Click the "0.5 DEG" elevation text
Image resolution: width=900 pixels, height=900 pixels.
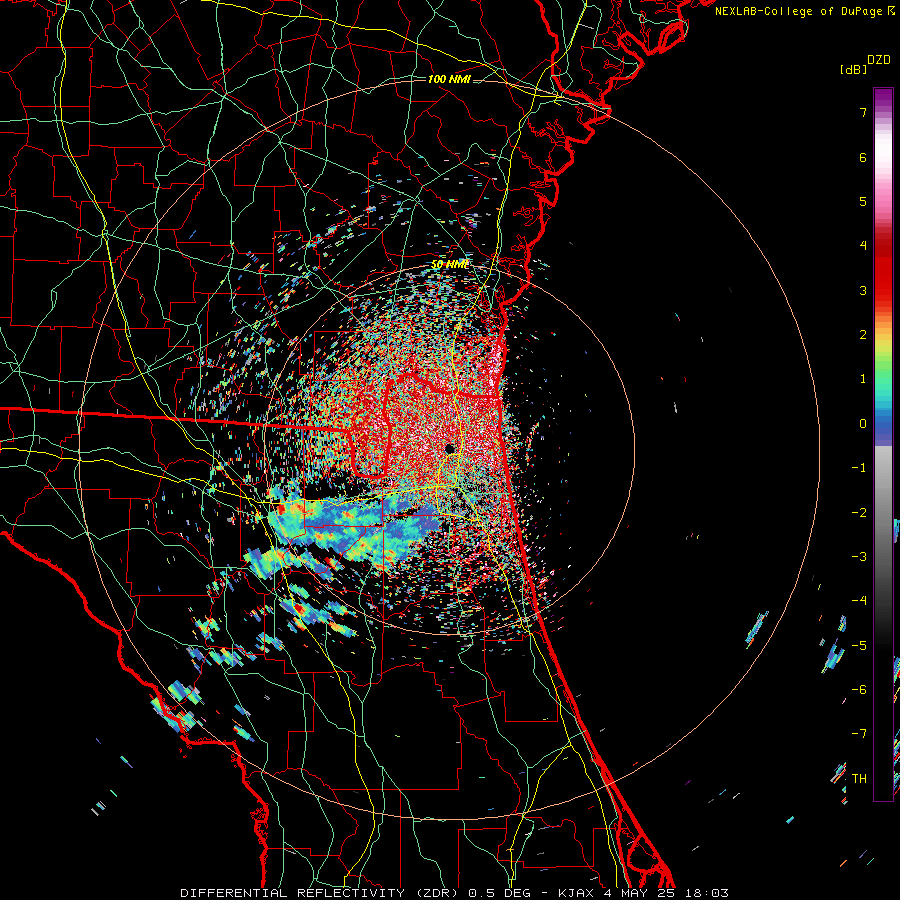pyautogui.click(x=499, y=893)
